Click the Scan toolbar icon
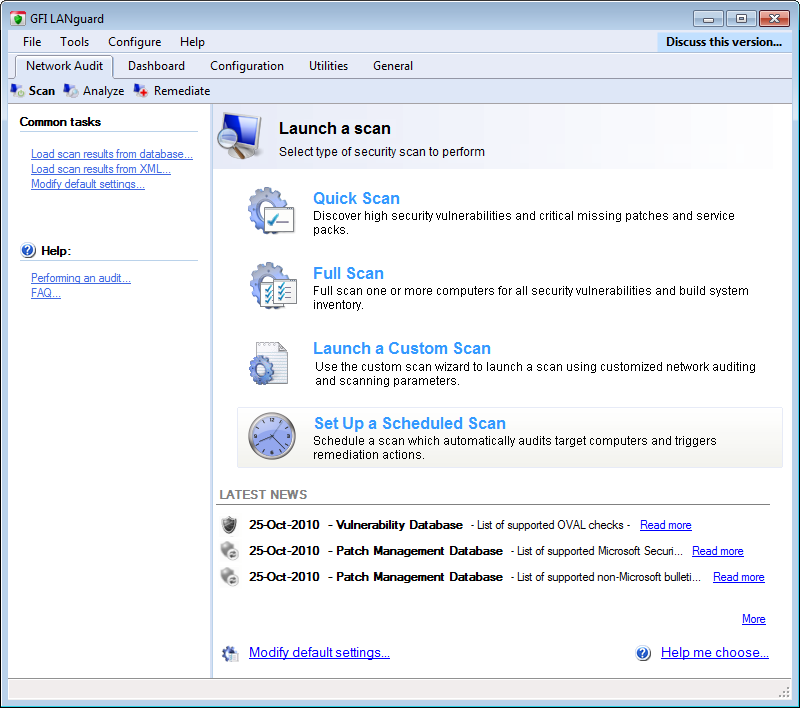800x708 pixels. tap(17, 91)
